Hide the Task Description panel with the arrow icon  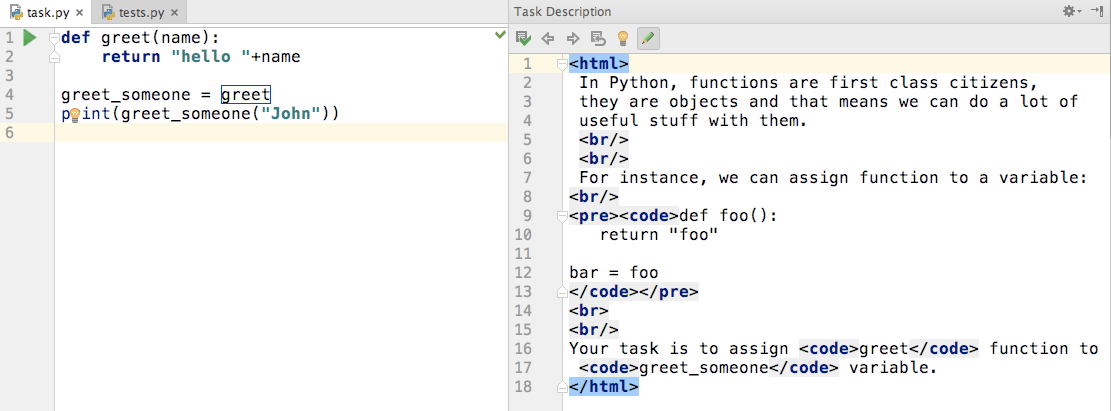pos(1098,11)
